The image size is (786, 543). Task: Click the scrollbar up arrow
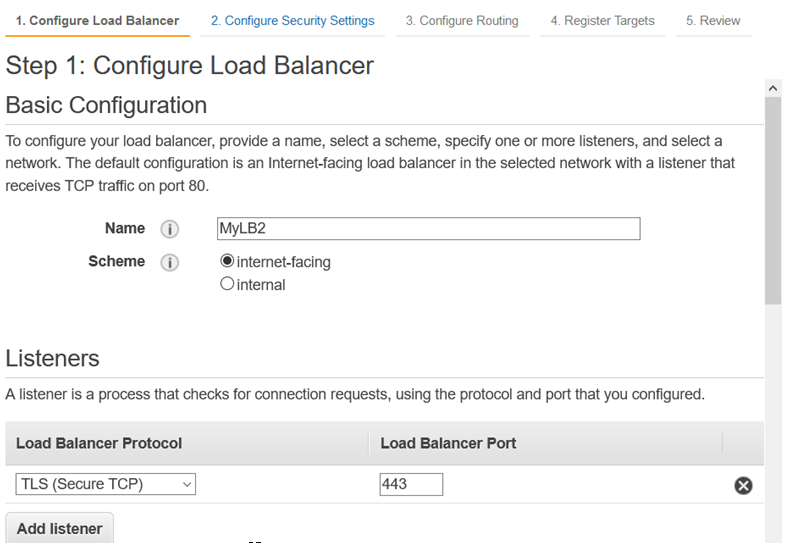pyautogui.click(x=773, y=89)
